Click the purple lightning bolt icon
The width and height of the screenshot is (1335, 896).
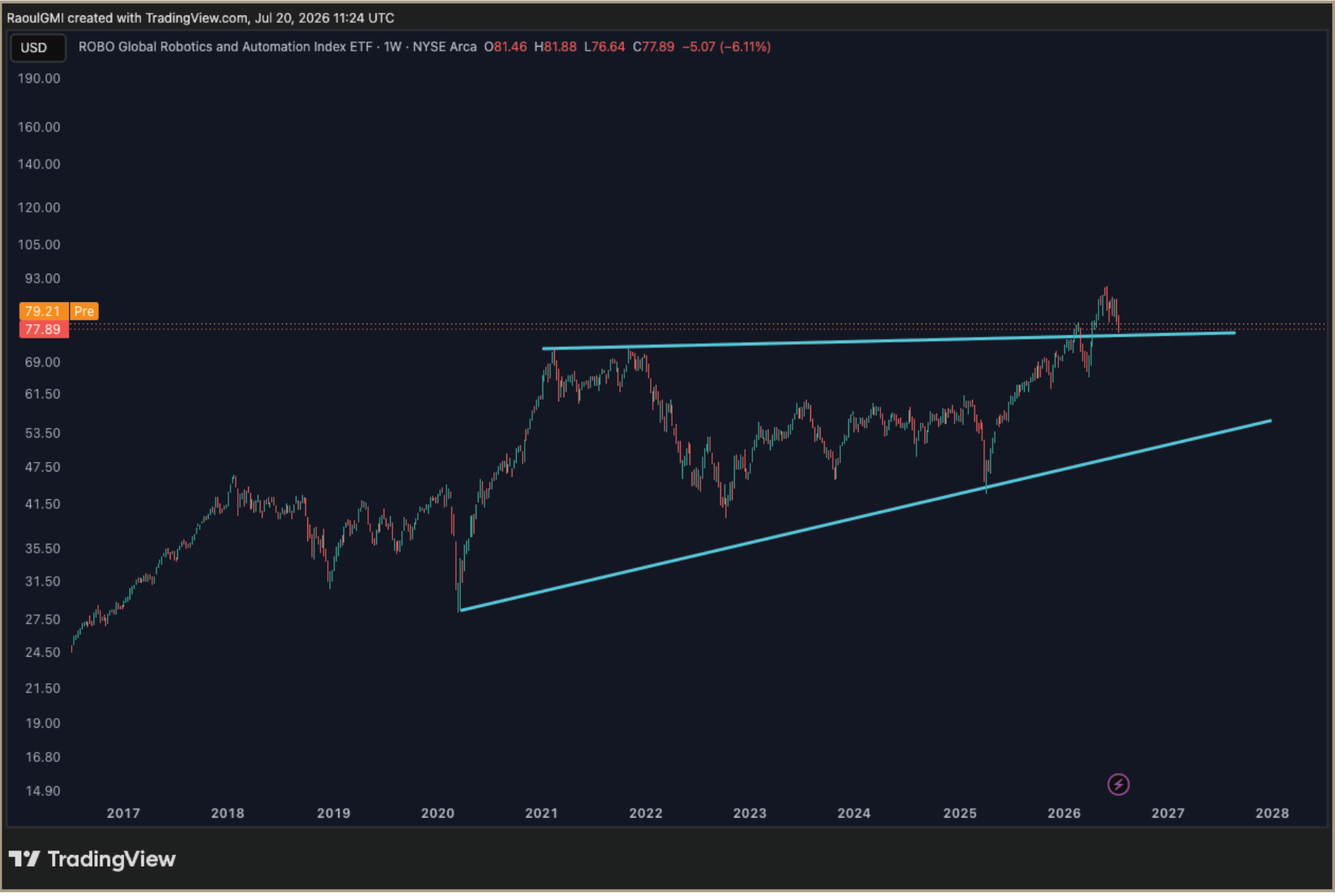point(1118,785)
